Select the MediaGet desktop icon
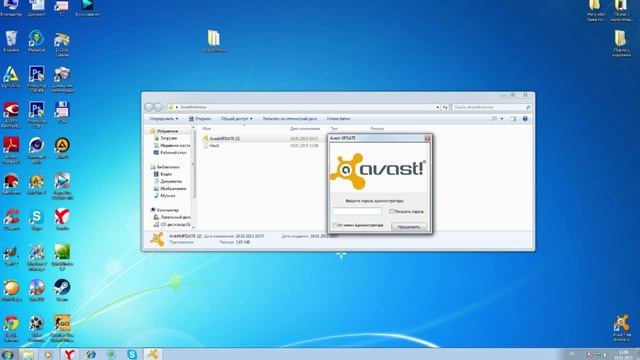The width and height of the screenshot is (640, 360). (36, 42)
